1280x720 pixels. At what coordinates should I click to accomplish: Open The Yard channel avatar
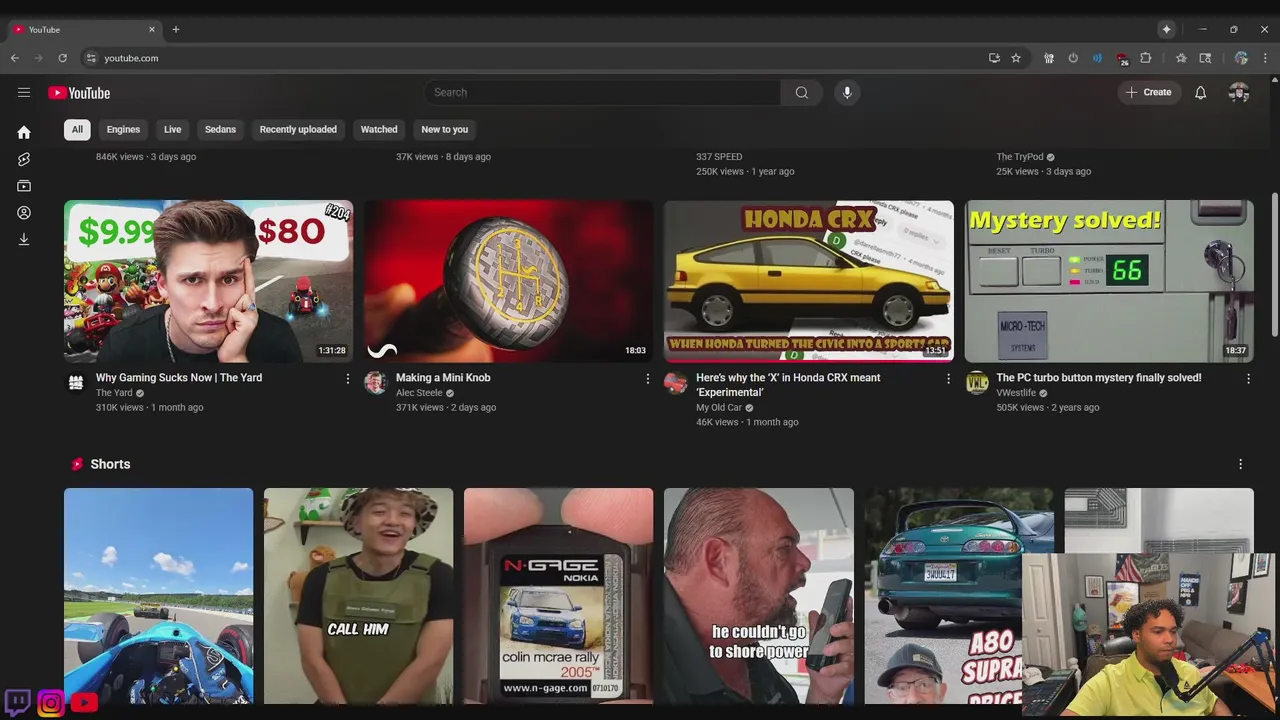[x=76, y=383]
